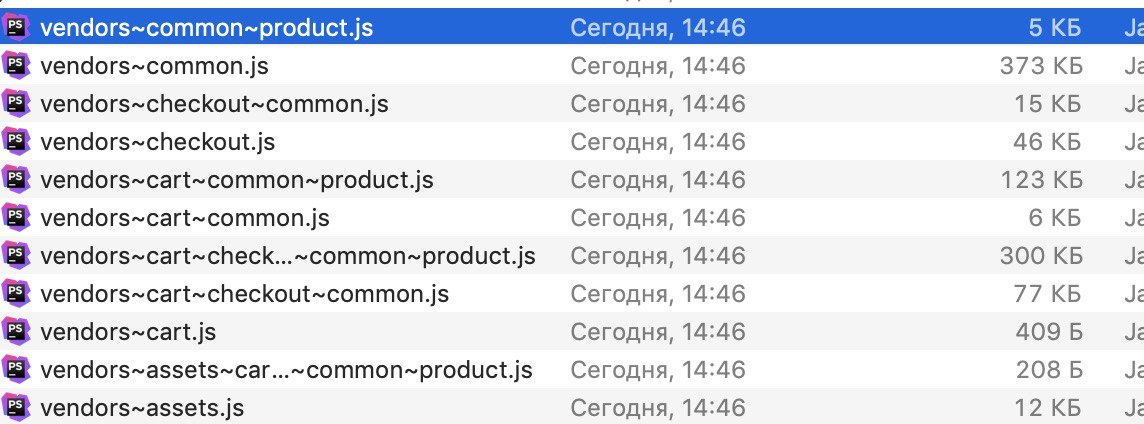Click the date of the vendors~cart.js row
This screenshot has width=1144, height=424.
click(x=658, y=332)
